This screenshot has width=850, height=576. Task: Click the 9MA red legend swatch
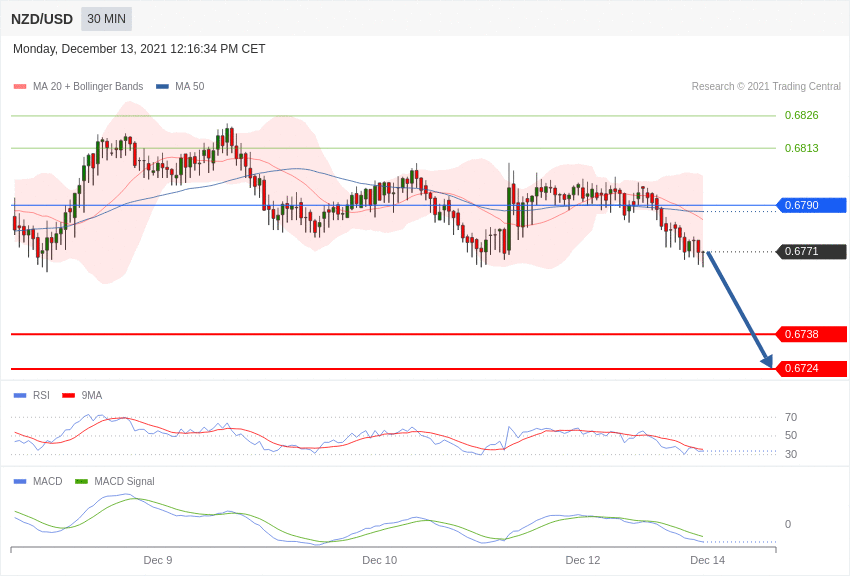[69, 396]
